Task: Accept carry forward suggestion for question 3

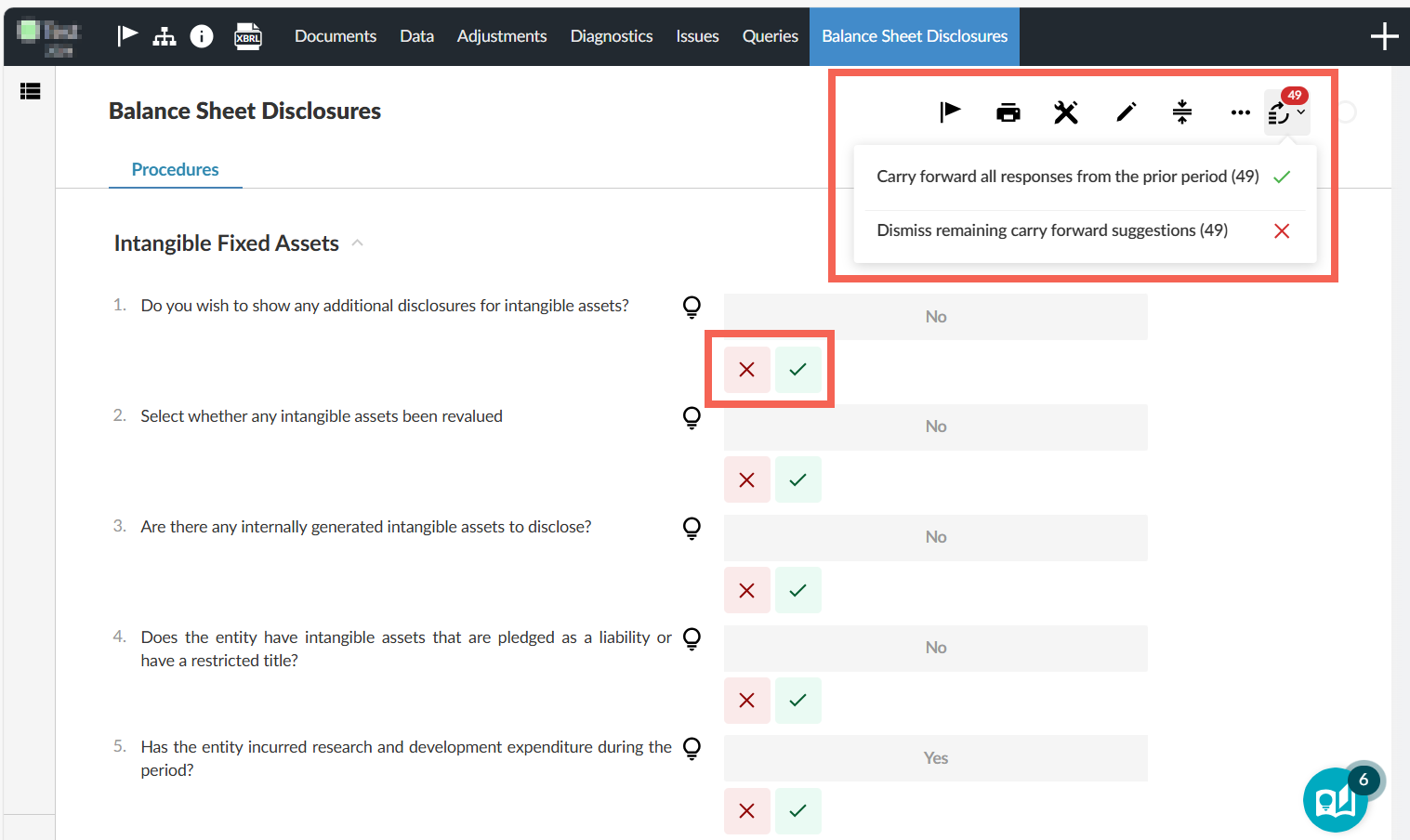Action: 798,590
